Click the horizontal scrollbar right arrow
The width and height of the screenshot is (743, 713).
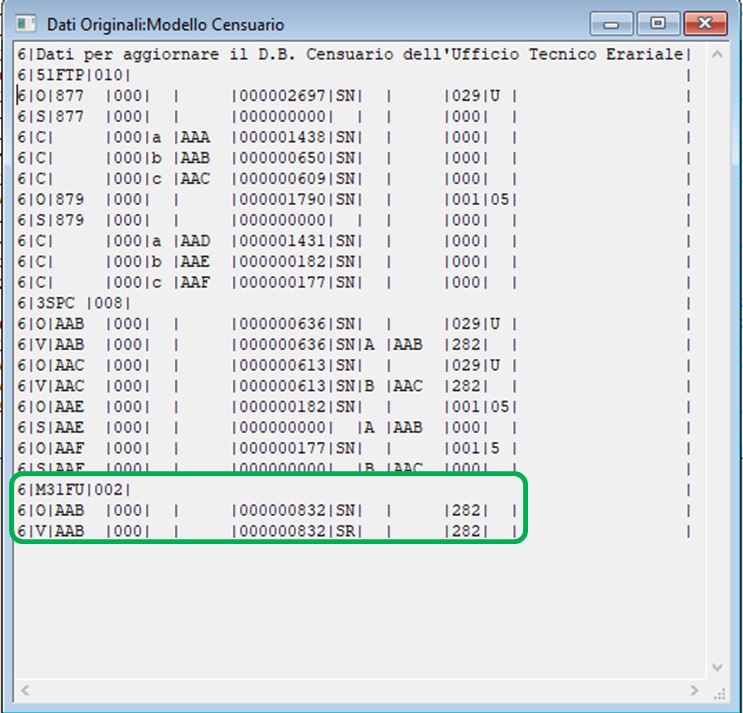(x=695, y=690)
